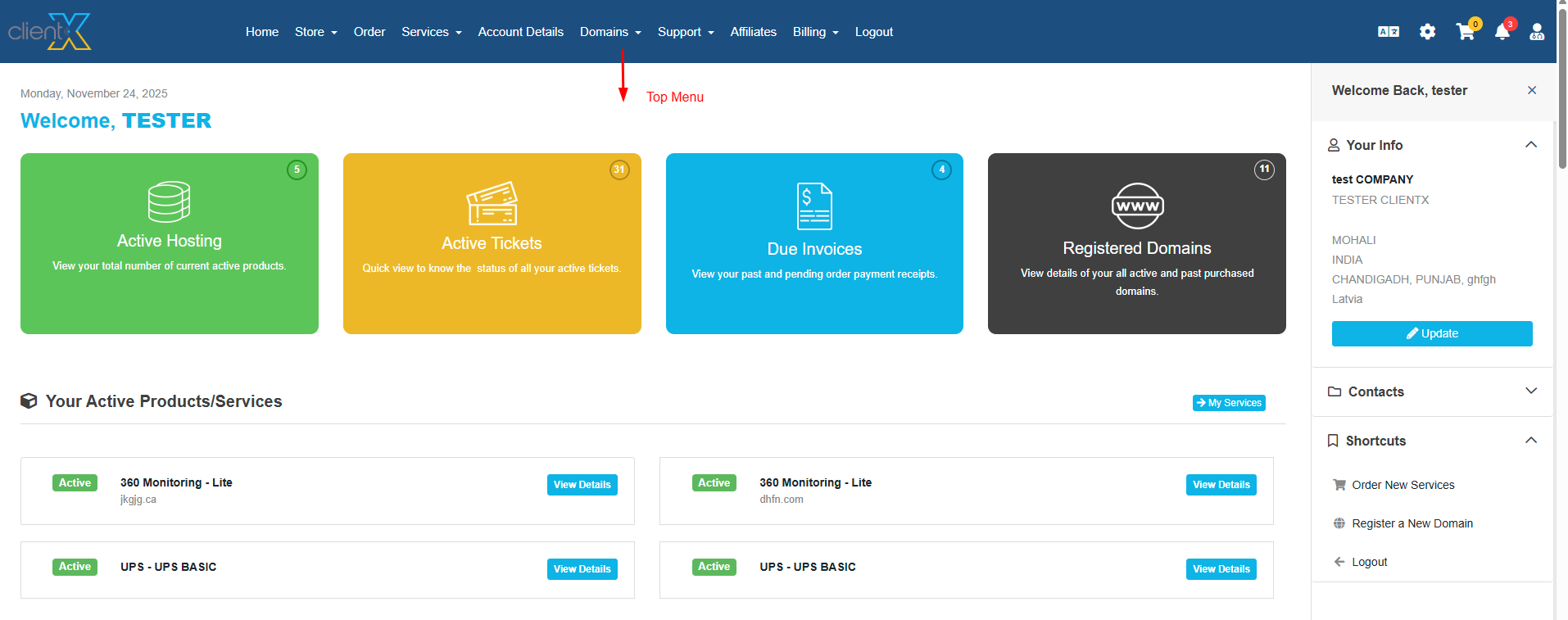Expand the Contacts section
This screenshot has height=620, width=1568.
tap(1530, 391)
